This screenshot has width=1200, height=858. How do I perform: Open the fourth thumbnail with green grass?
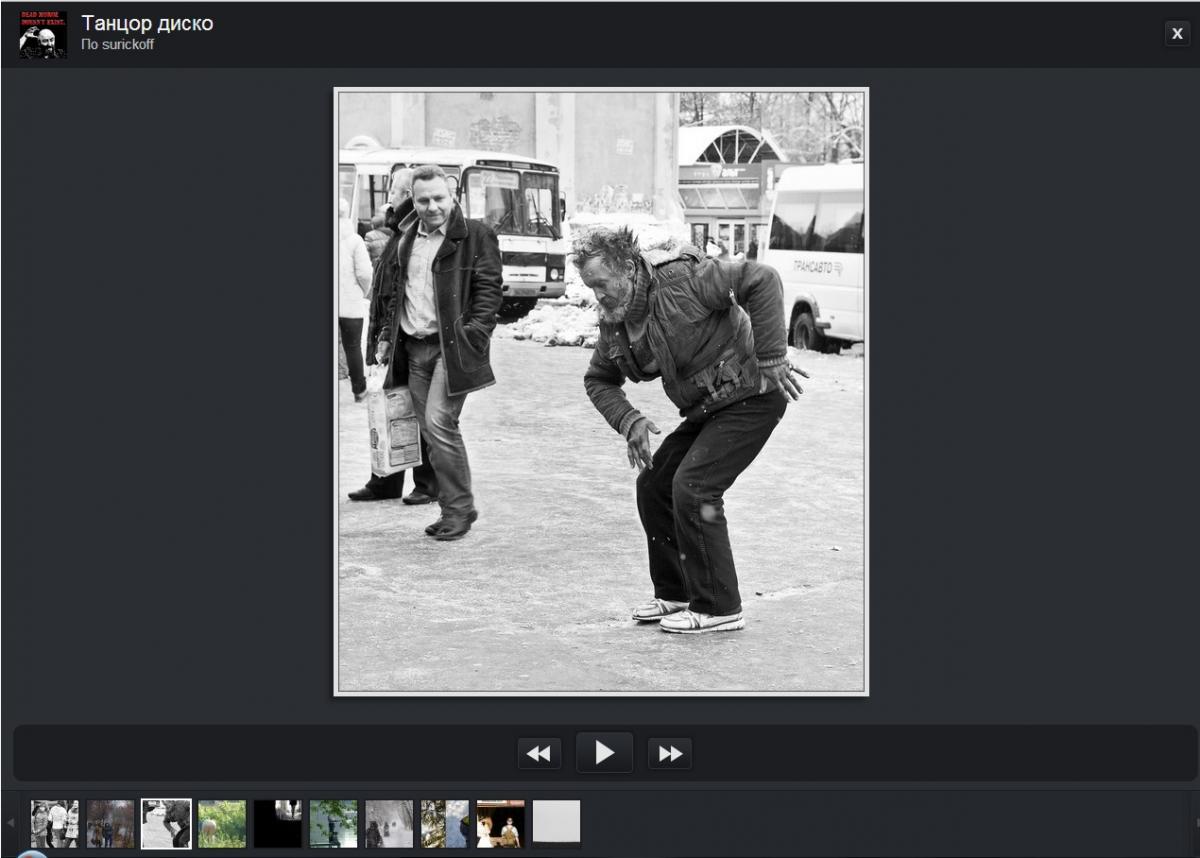pos(222,824)
